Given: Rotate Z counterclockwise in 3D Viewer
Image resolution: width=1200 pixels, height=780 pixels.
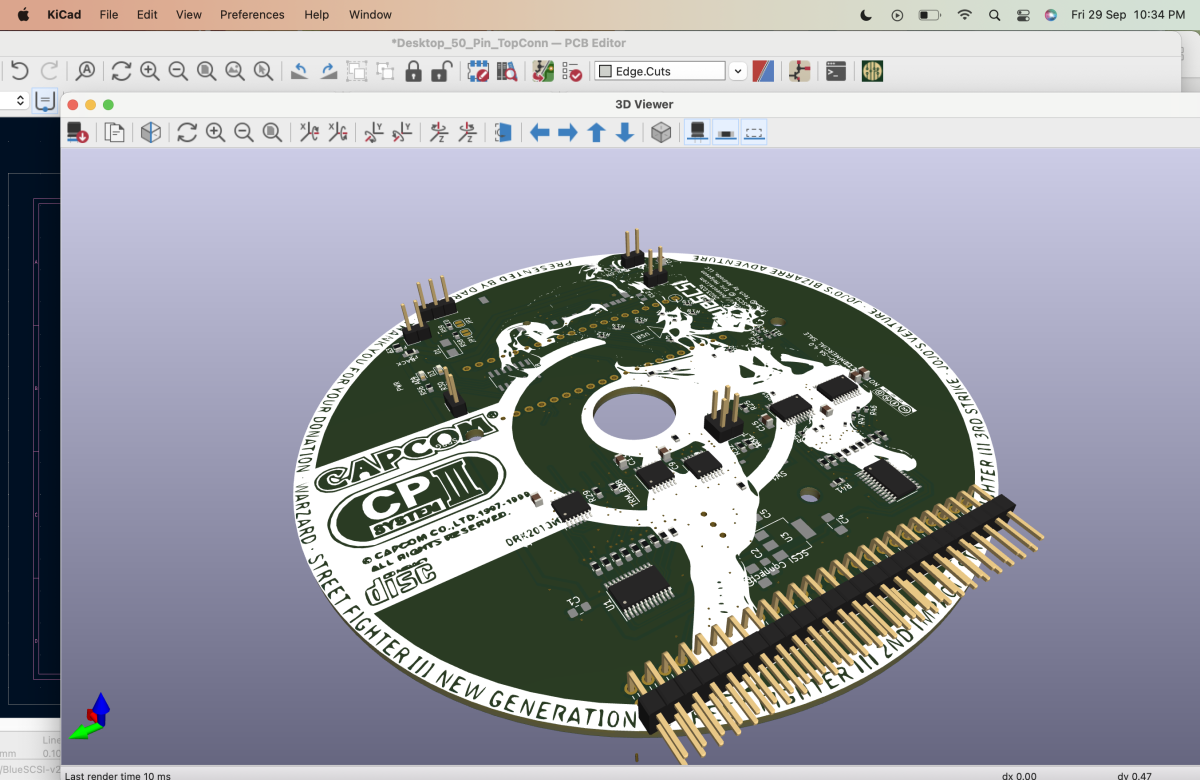Looking at the screenshot, I should (466, 132).
